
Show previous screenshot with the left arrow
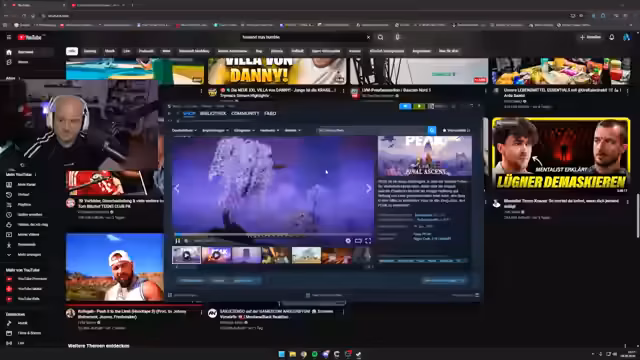(177, 188)
